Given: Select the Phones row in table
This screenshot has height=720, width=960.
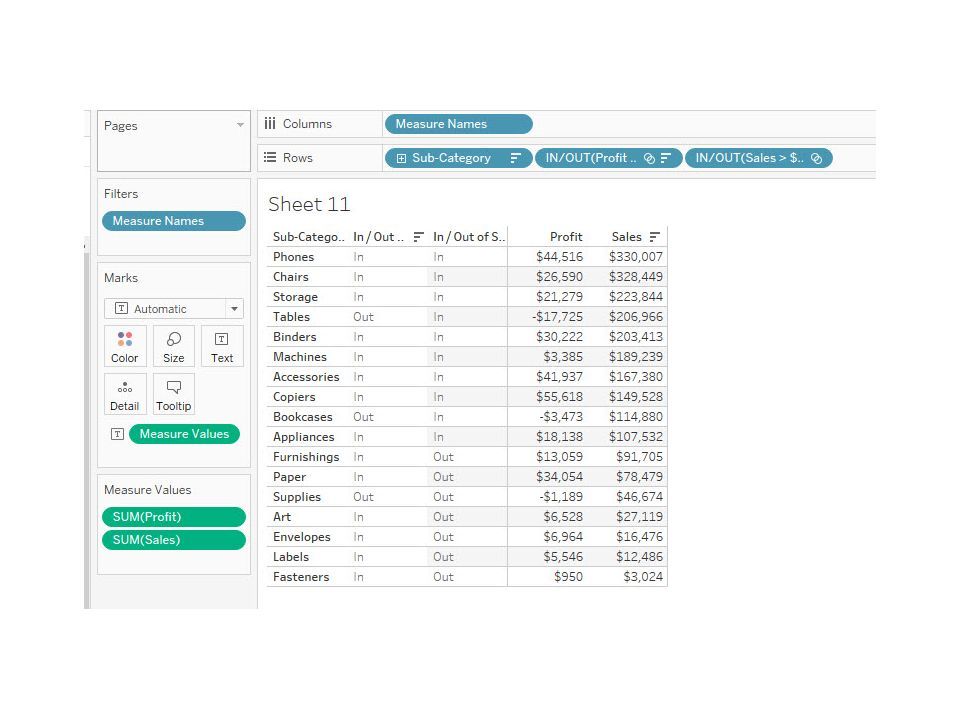Looking at the screenshot, I should pyautogui.click(x=467, y=257).
